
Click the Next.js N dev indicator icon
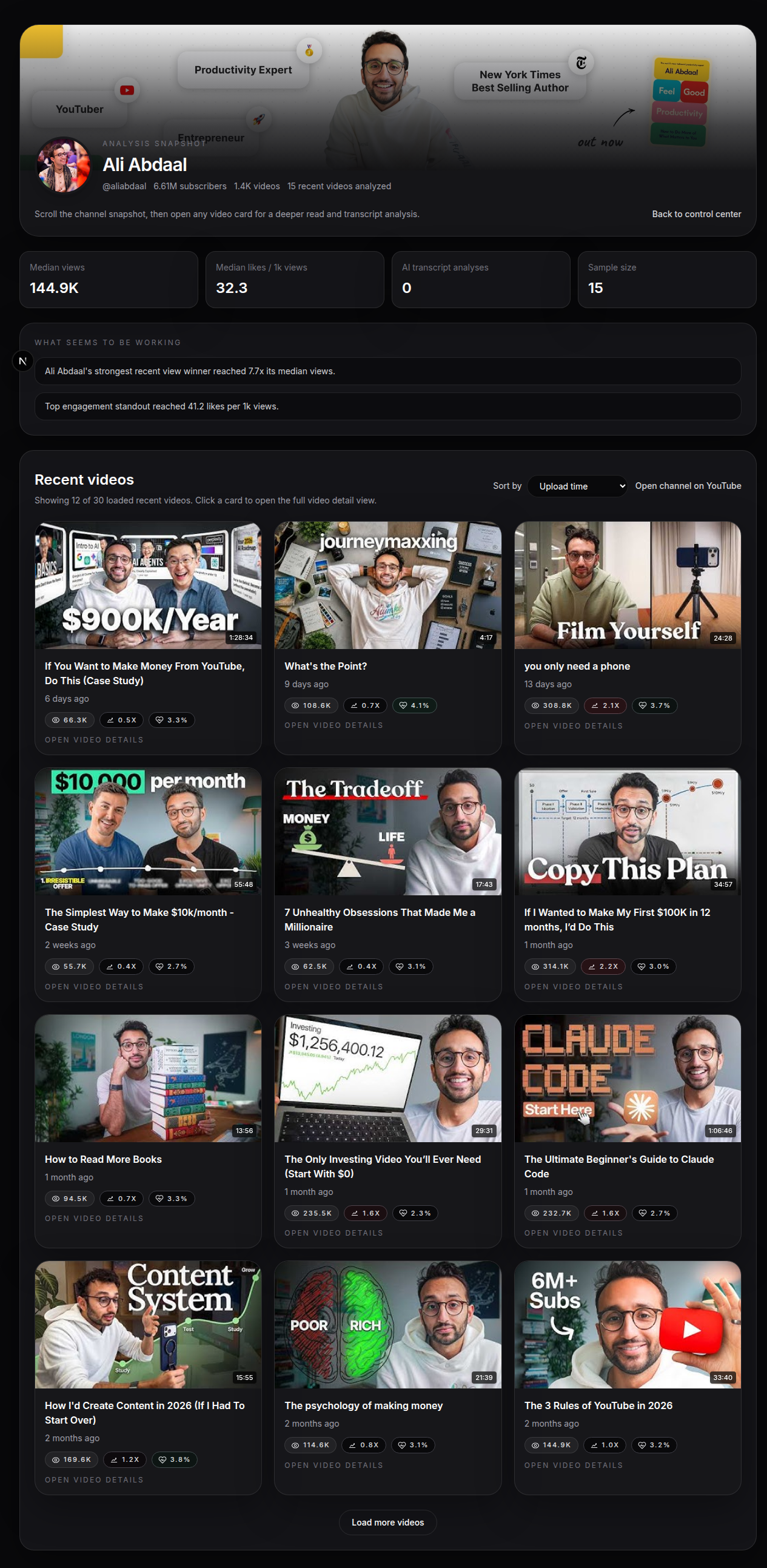(22, 361)
